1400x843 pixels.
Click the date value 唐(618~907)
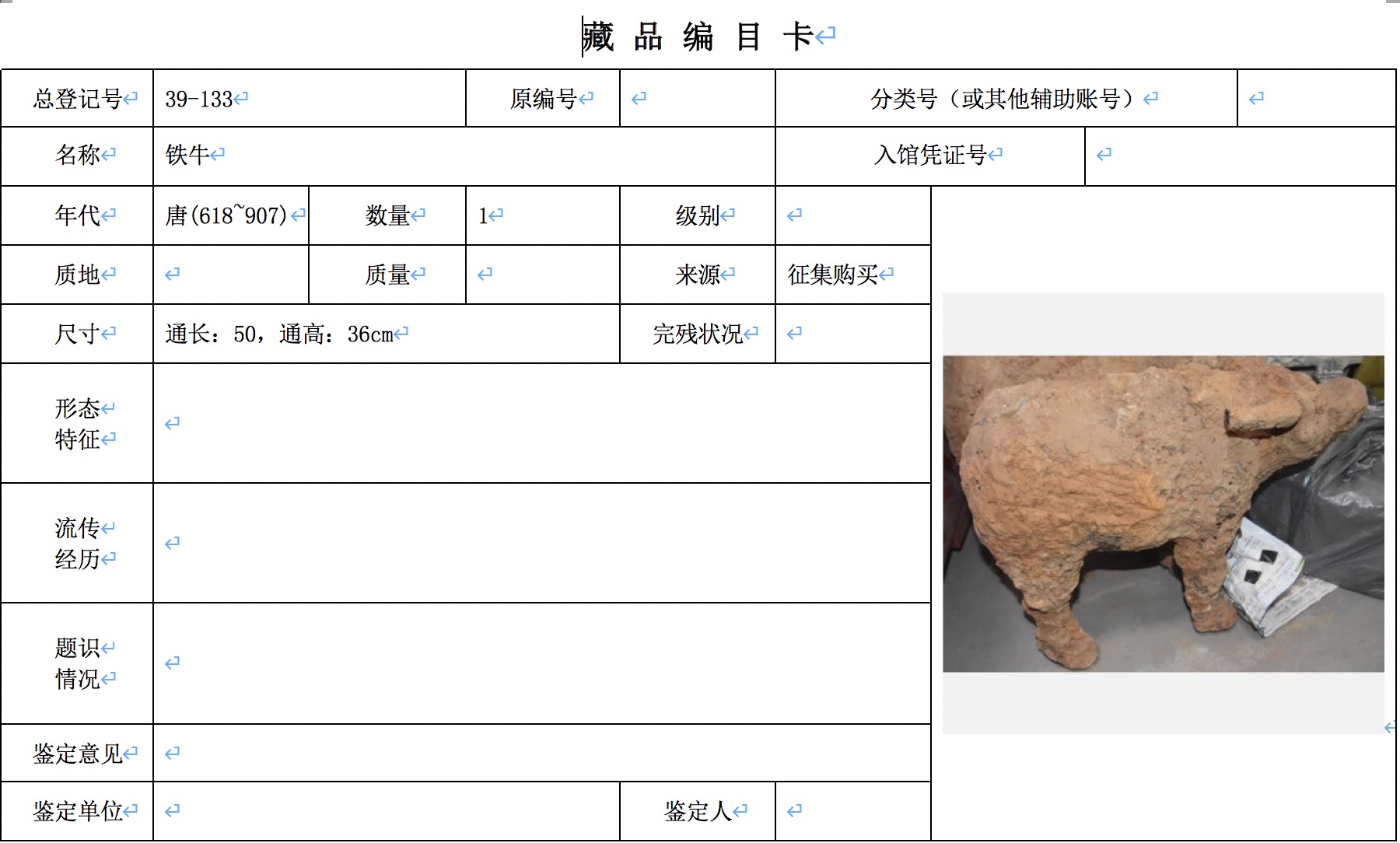tap(226, 215)
